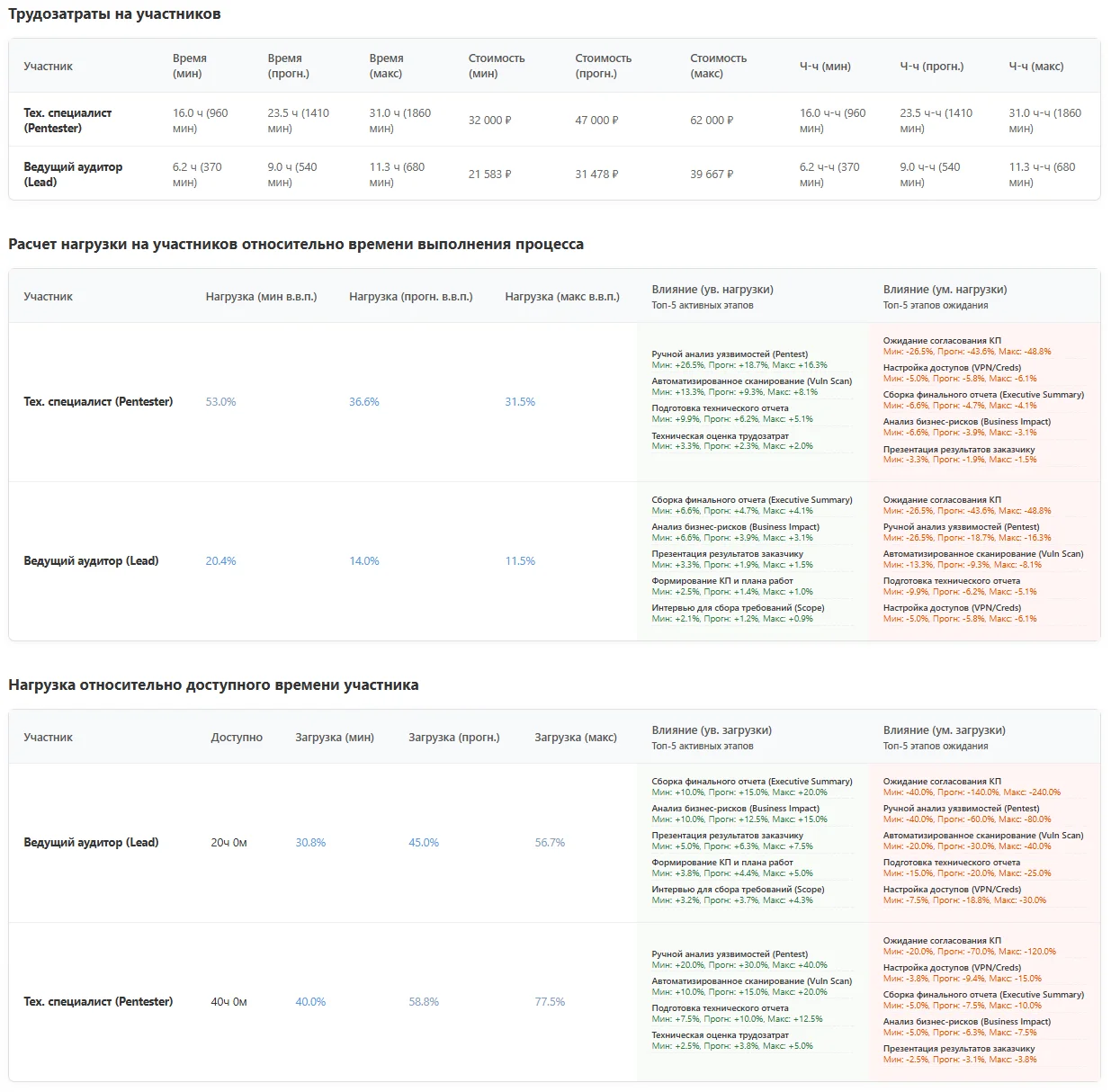Viewport: 1111px width, 1092px height.
Task: Click the 'Стоимость (прогн.)' column header
Action: click(x=603, y=66)
